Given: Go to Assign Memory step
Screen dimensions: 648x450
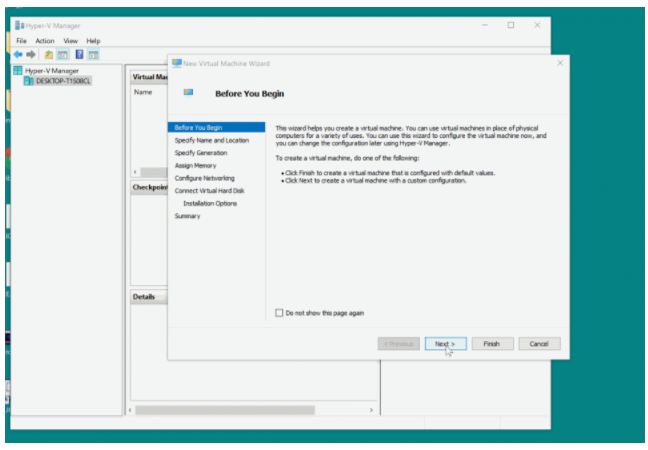Looking at the screenshot, I should [x=195, y=165].
